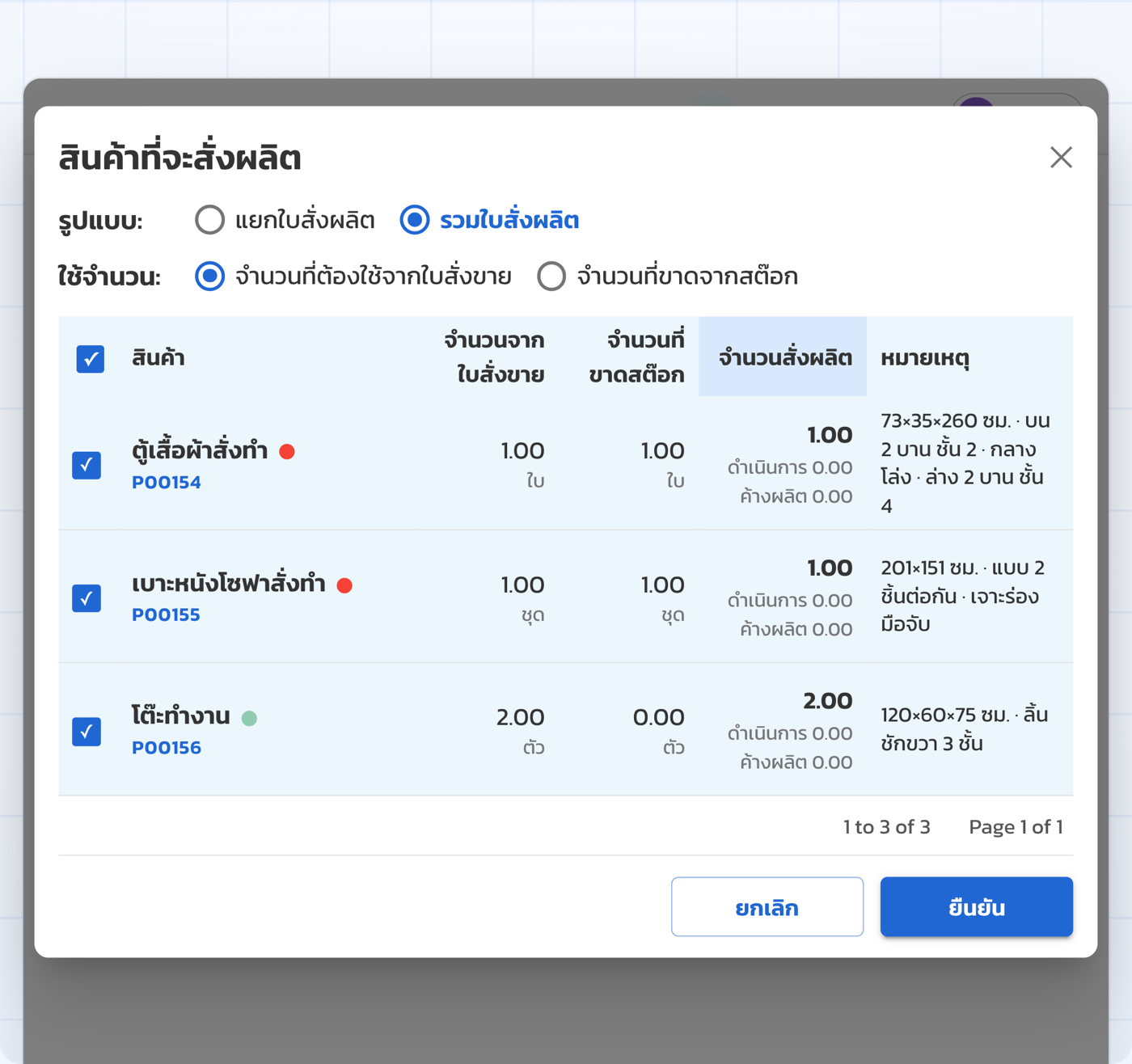The image size is (1132, 1064).
Task: Click the หมายเหตุ column header
Action: click(925, 358)
